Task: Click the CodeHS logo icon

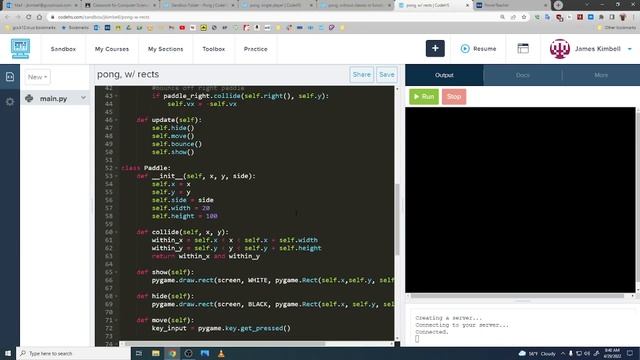Action: [20, 49]
